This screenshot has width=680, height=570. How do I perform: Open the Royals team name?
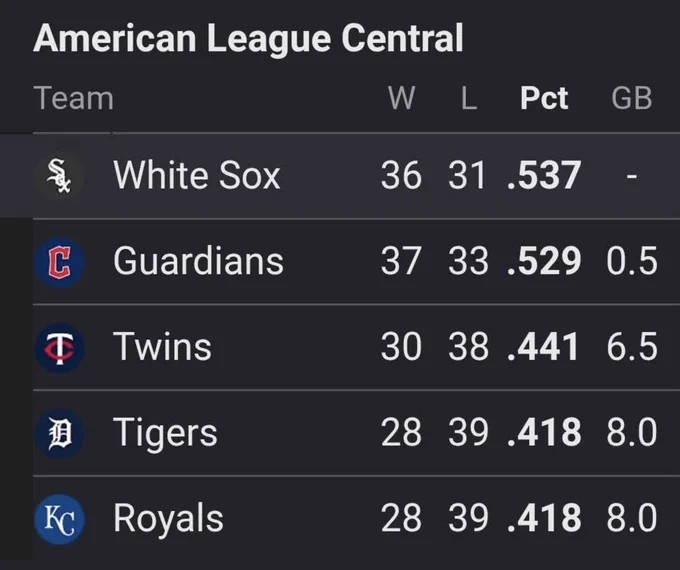click(168, 518)
